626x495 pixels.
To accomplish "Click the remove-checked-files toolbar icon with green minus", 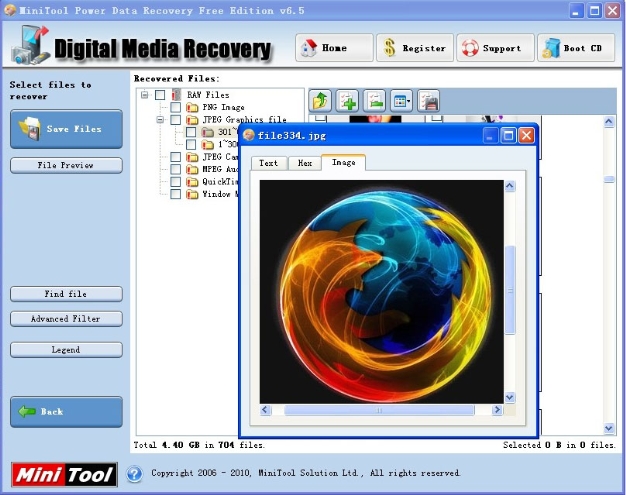I will click(x=374, y=101).
